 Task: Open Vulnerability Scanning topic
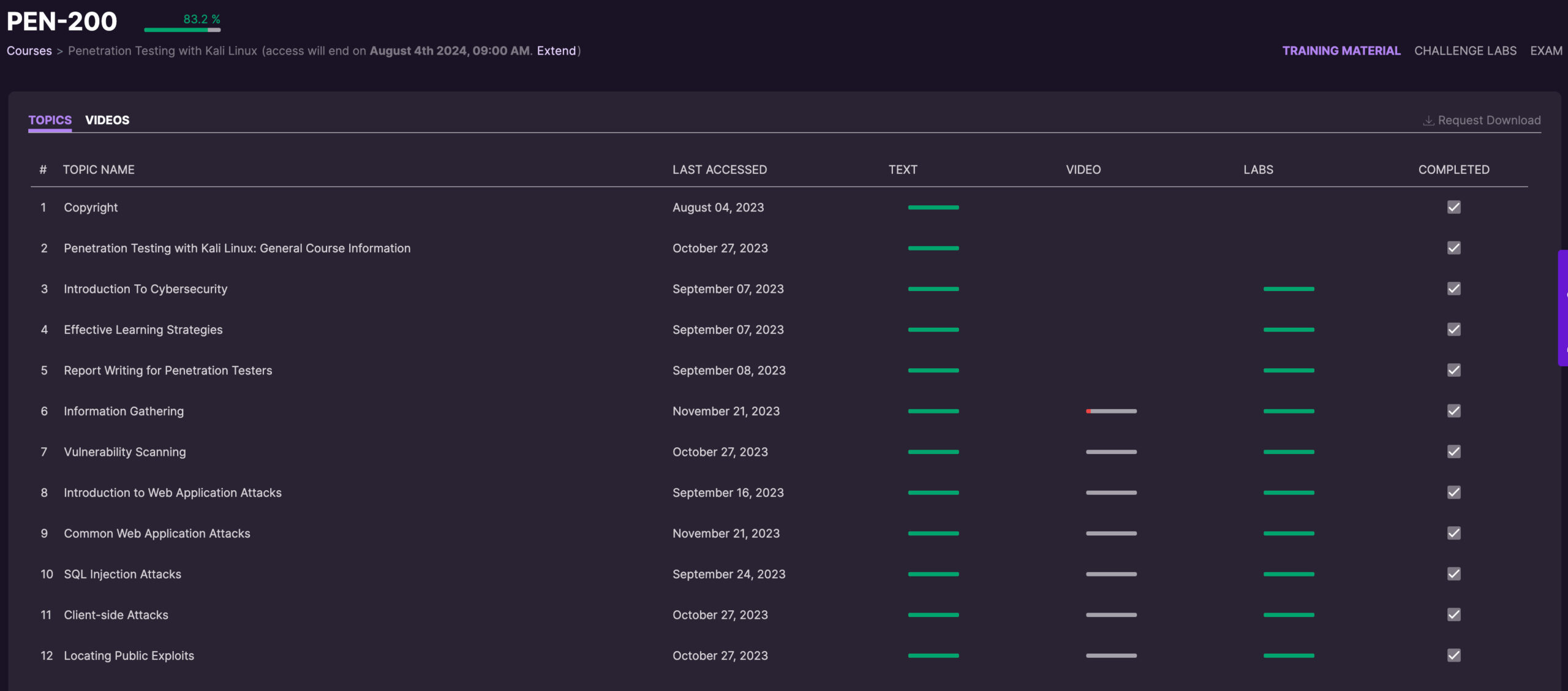click(124, 452)
